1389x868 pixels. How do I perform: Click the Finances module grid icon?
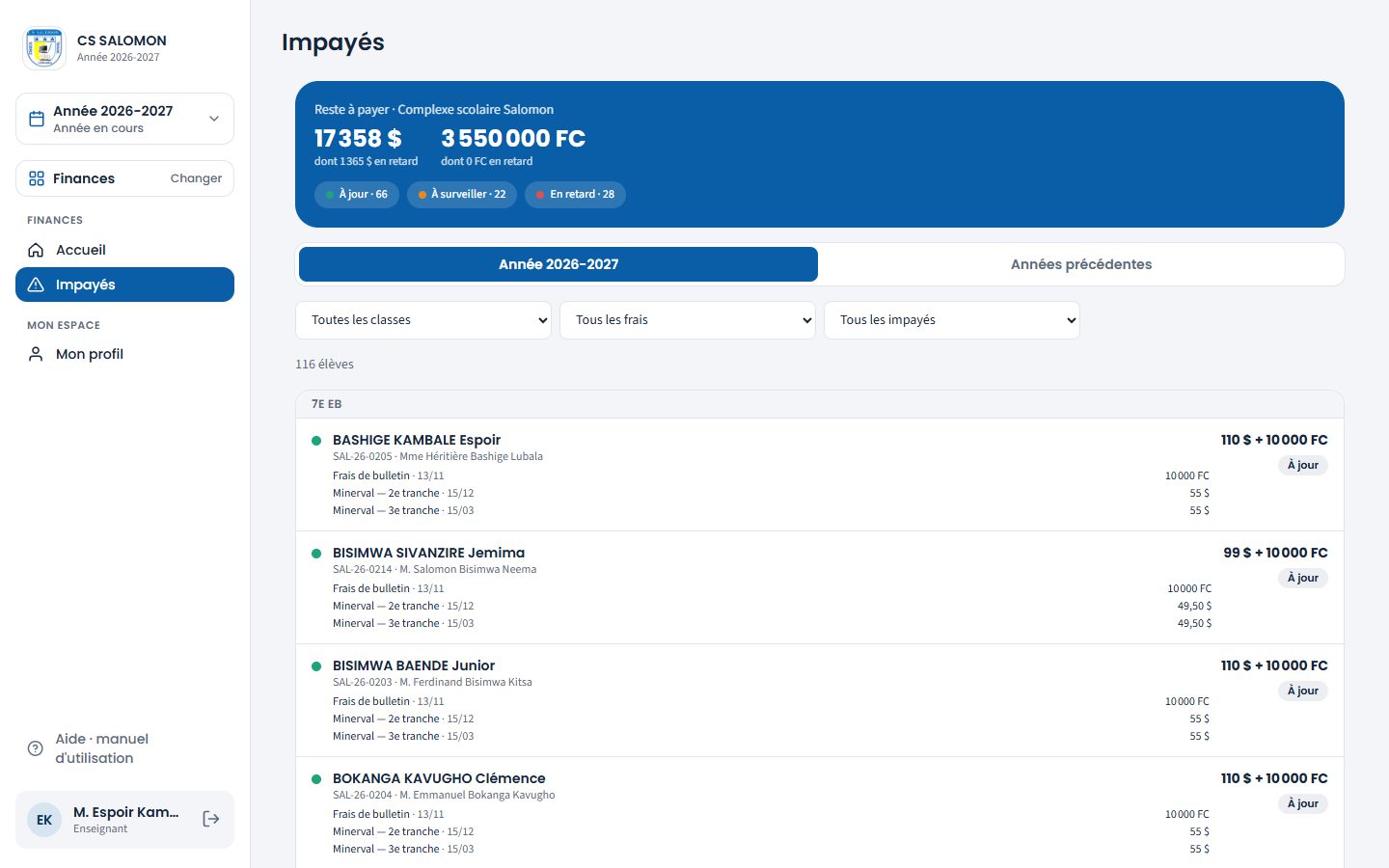pyautogui.click(x=37, y=178)
